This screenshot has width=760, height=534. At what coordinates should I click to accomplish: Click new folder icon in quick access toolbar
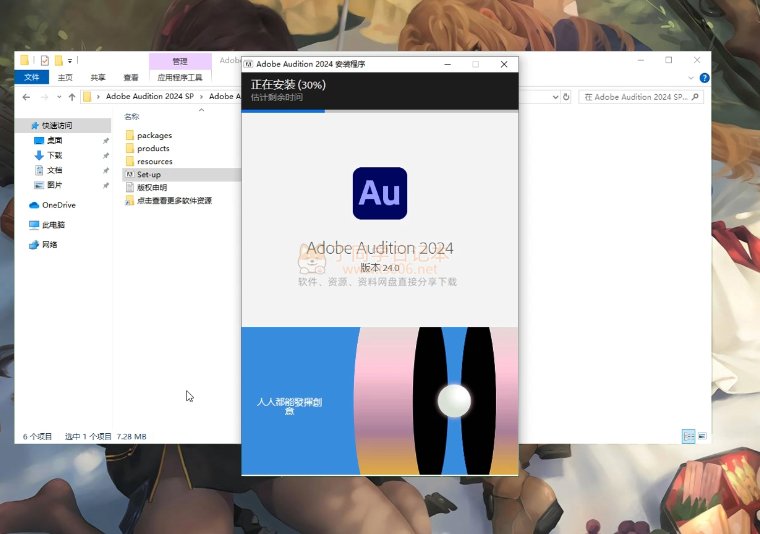pos(59,61)
